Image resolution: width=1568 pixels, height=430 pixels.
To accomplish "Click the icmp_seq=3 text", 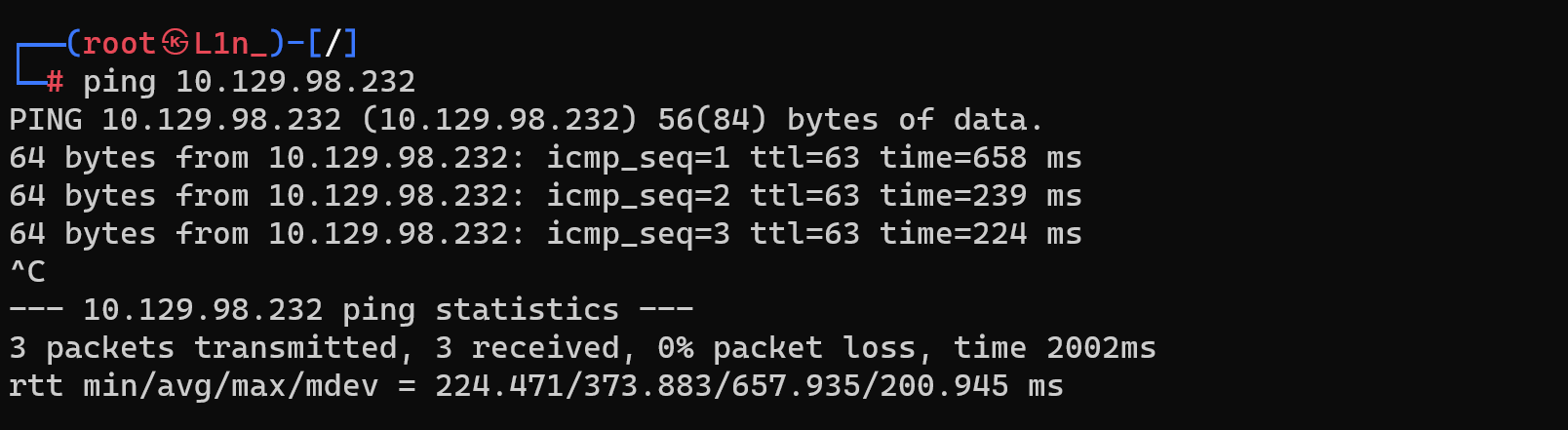I will [639, 234].
